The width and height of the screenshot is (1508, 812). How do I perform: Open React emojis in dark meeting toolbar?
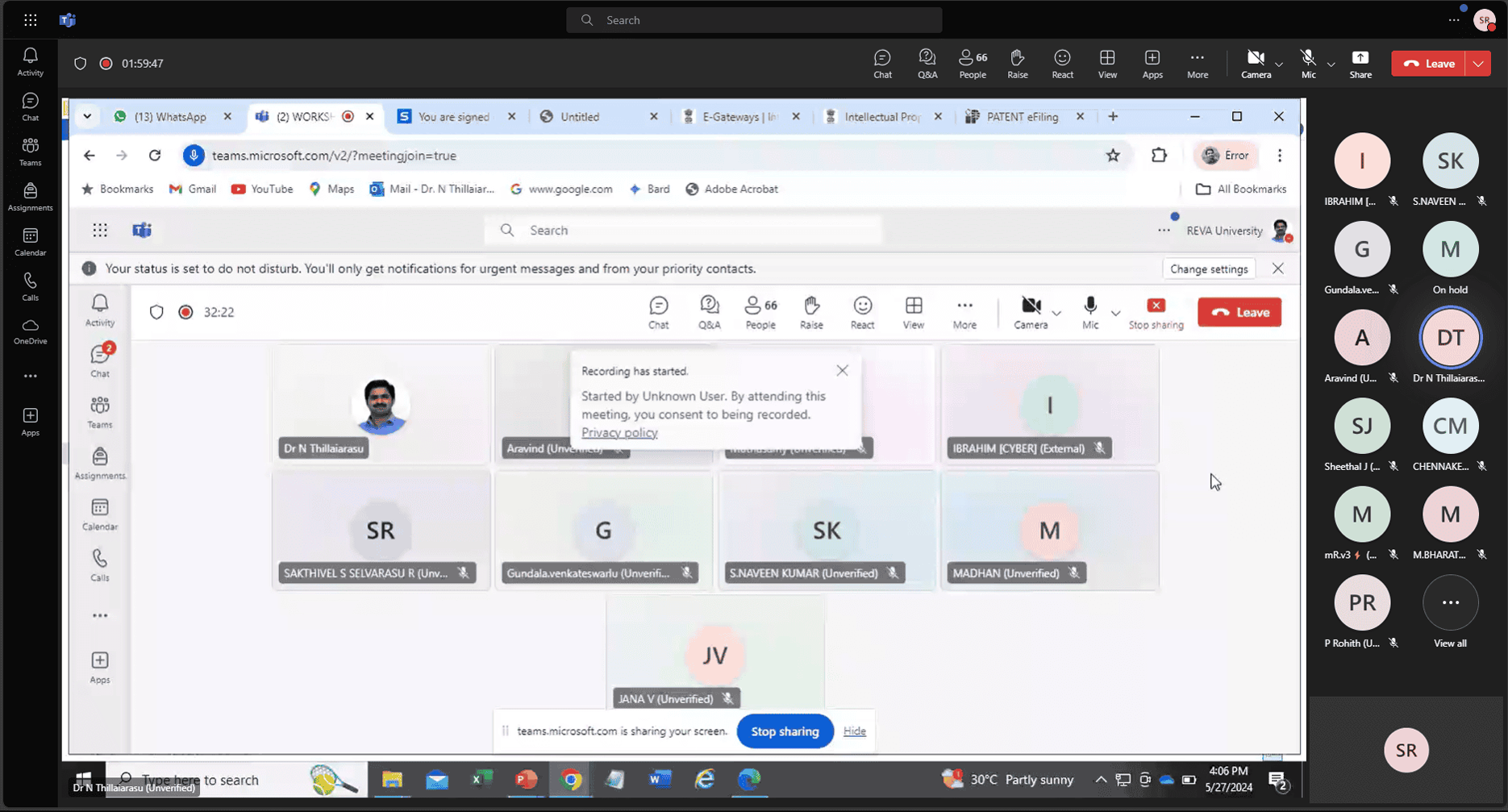click(1062, 64)
